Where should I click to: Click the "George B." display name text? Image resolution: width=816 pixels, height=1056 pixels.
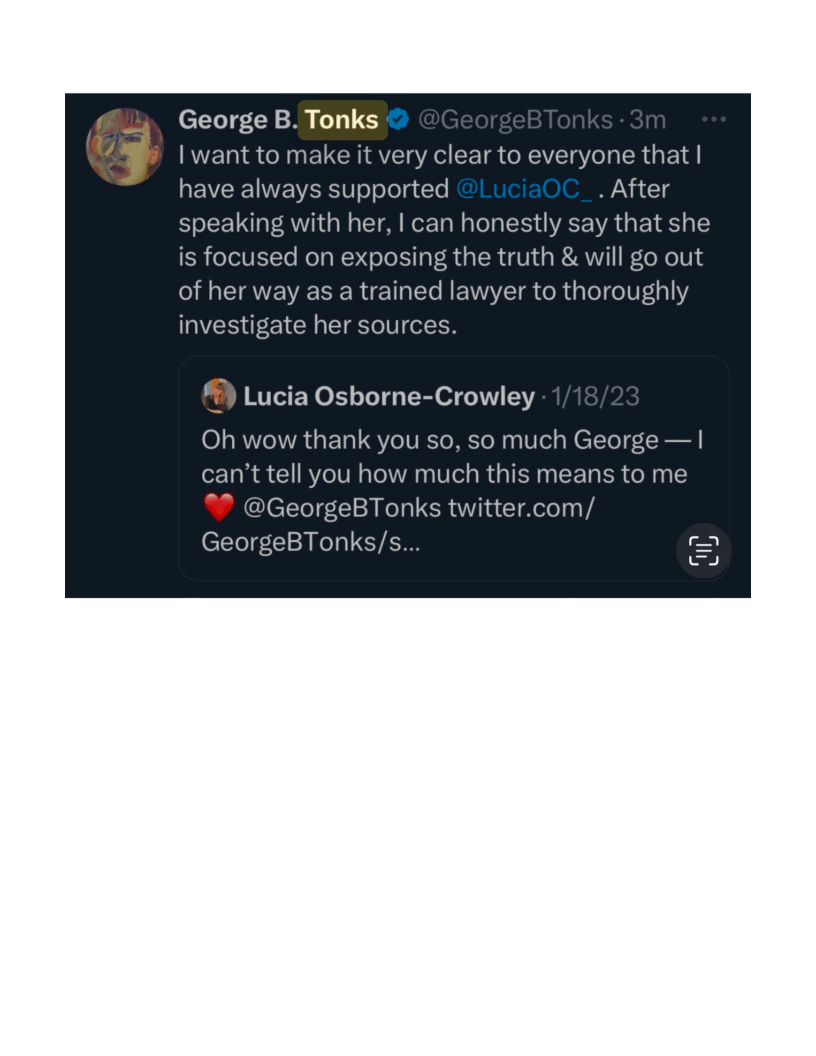pyautogui.click(x=237, y=120)
